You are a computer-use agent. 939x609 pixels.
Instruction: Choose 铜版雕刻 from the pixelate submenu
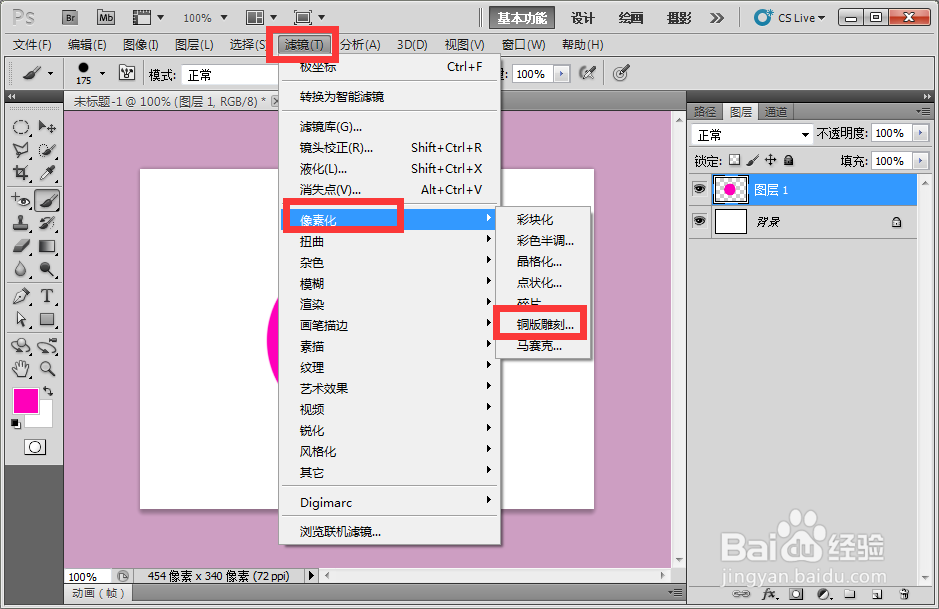click(543, 322)
